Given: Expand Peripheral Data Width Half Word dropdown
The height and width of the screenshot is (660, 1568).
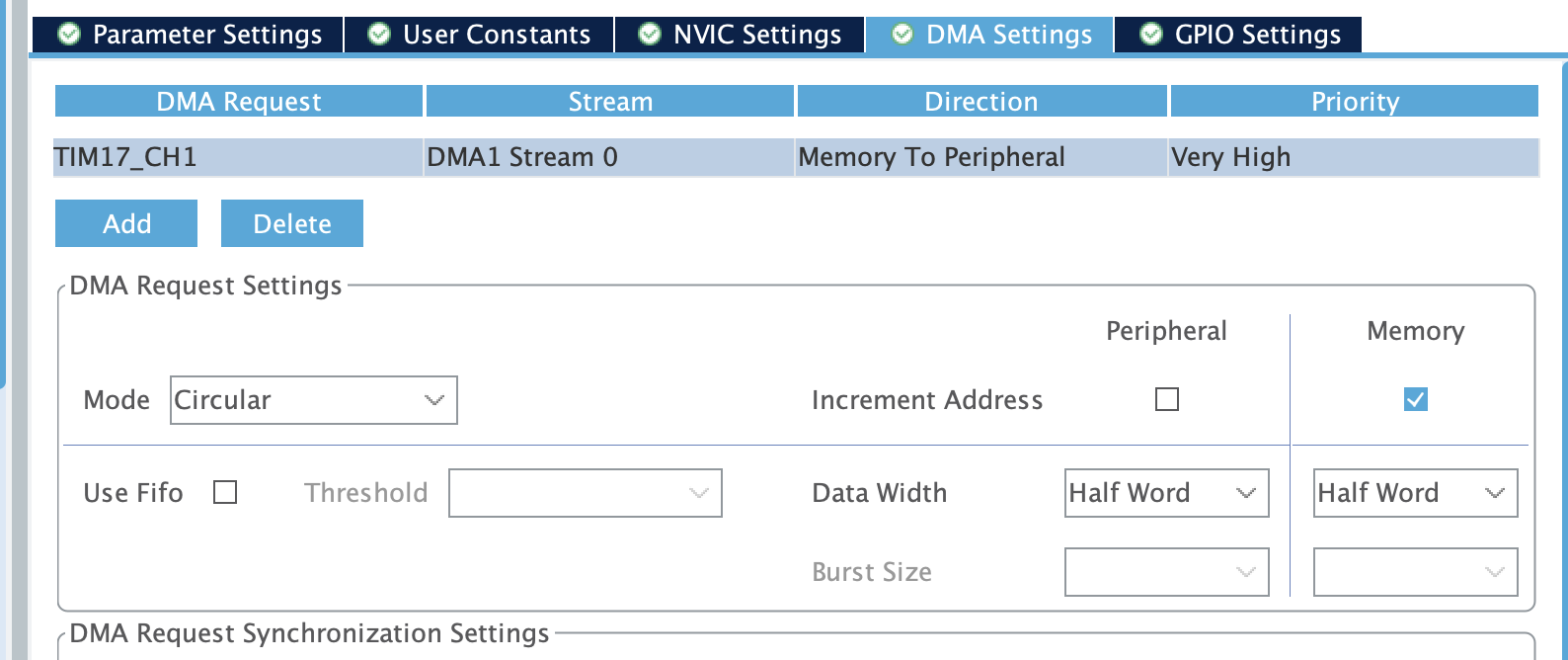Looking at the screenshot, I should (x=1166, y=493).
